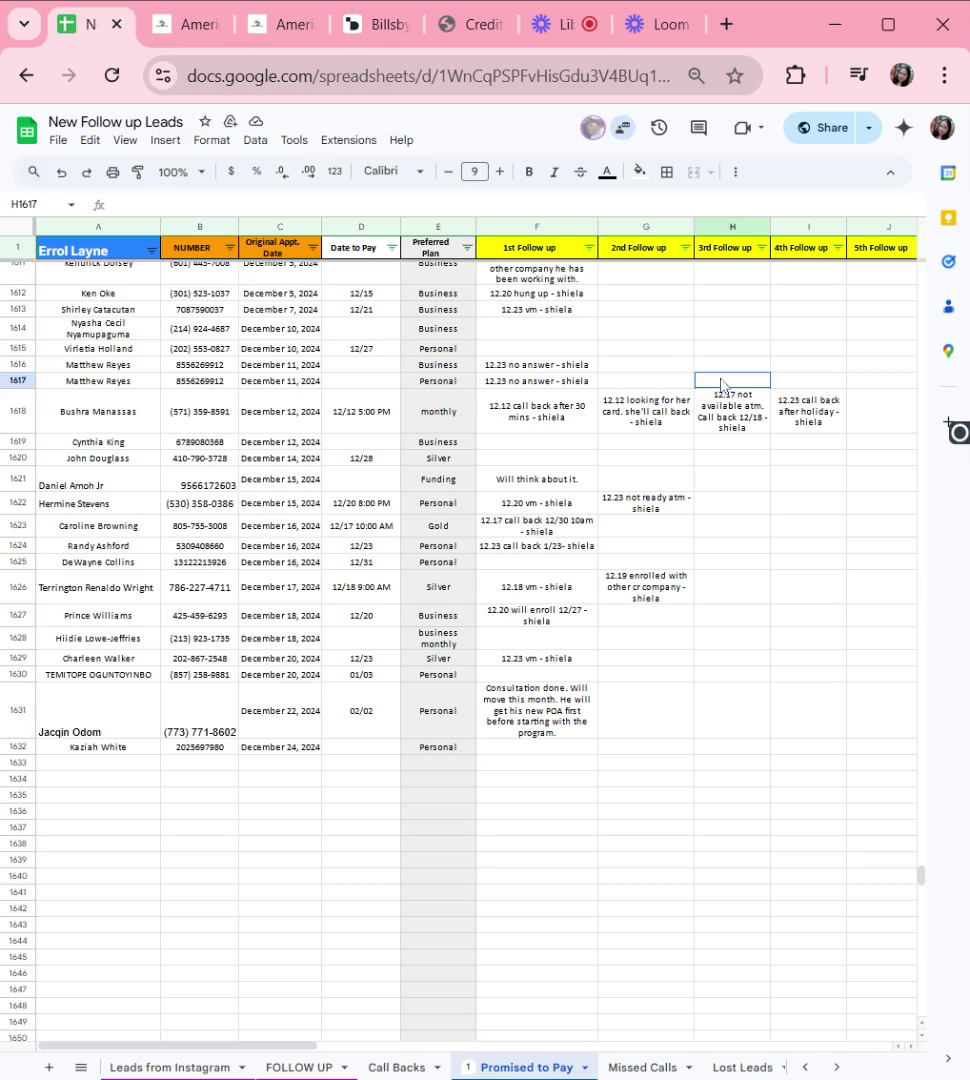Click the merge cells icon
This screenshot has width=970, height=1080.
(694, 172)
